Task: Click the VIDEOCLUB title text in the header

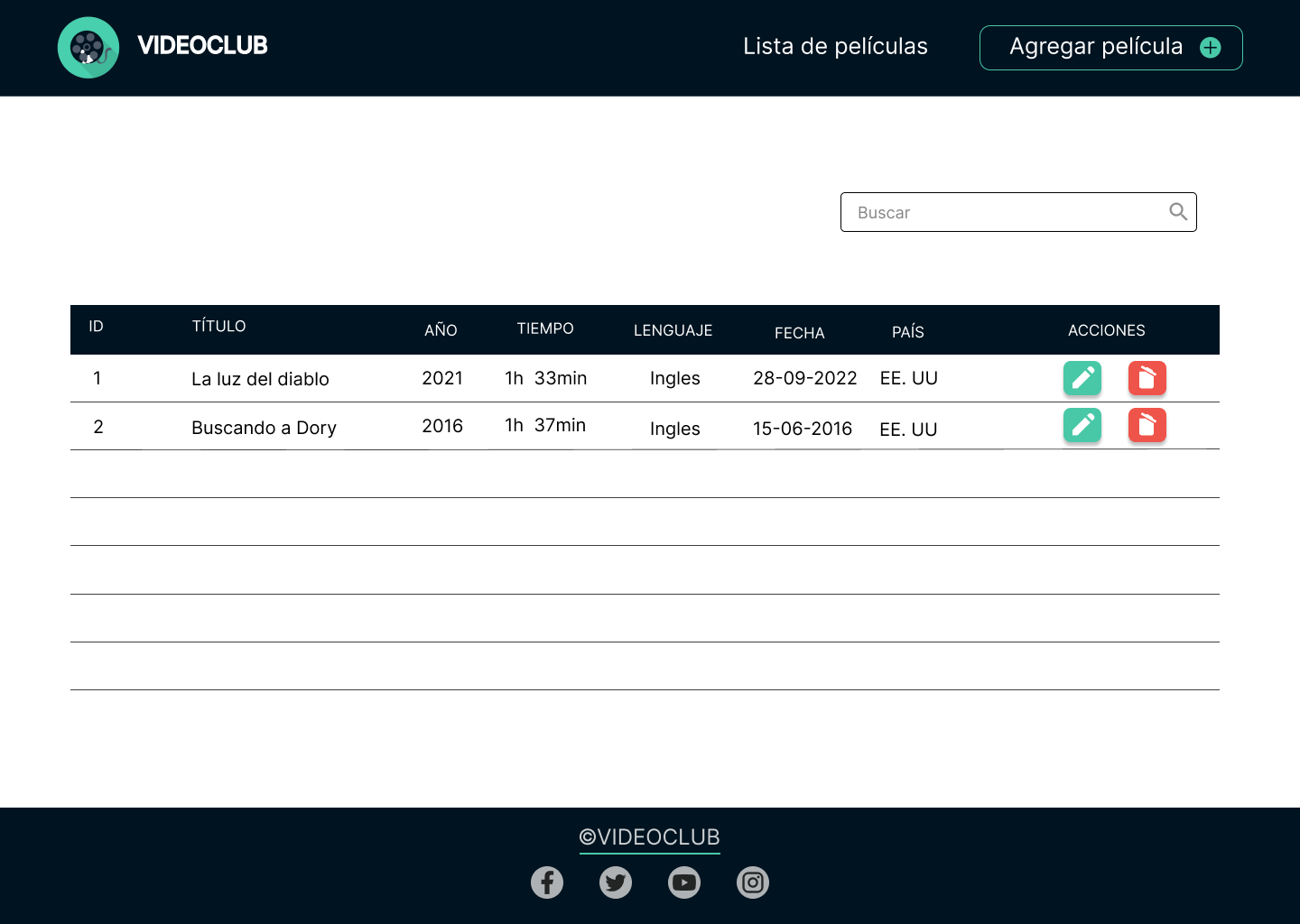Action: tap(202, 45)
